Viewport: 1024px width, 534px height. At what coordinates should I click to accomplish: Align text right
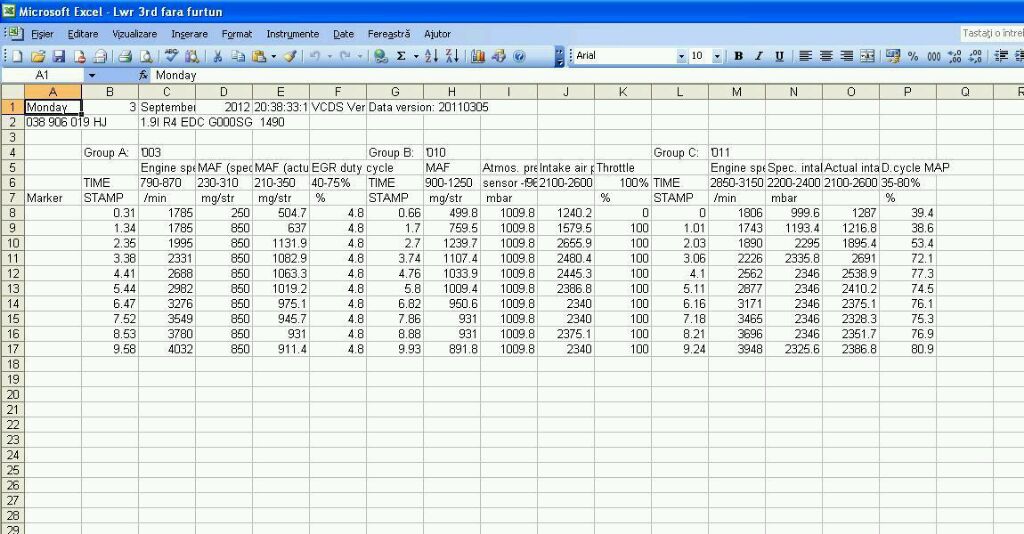click(x=846, y=56)
